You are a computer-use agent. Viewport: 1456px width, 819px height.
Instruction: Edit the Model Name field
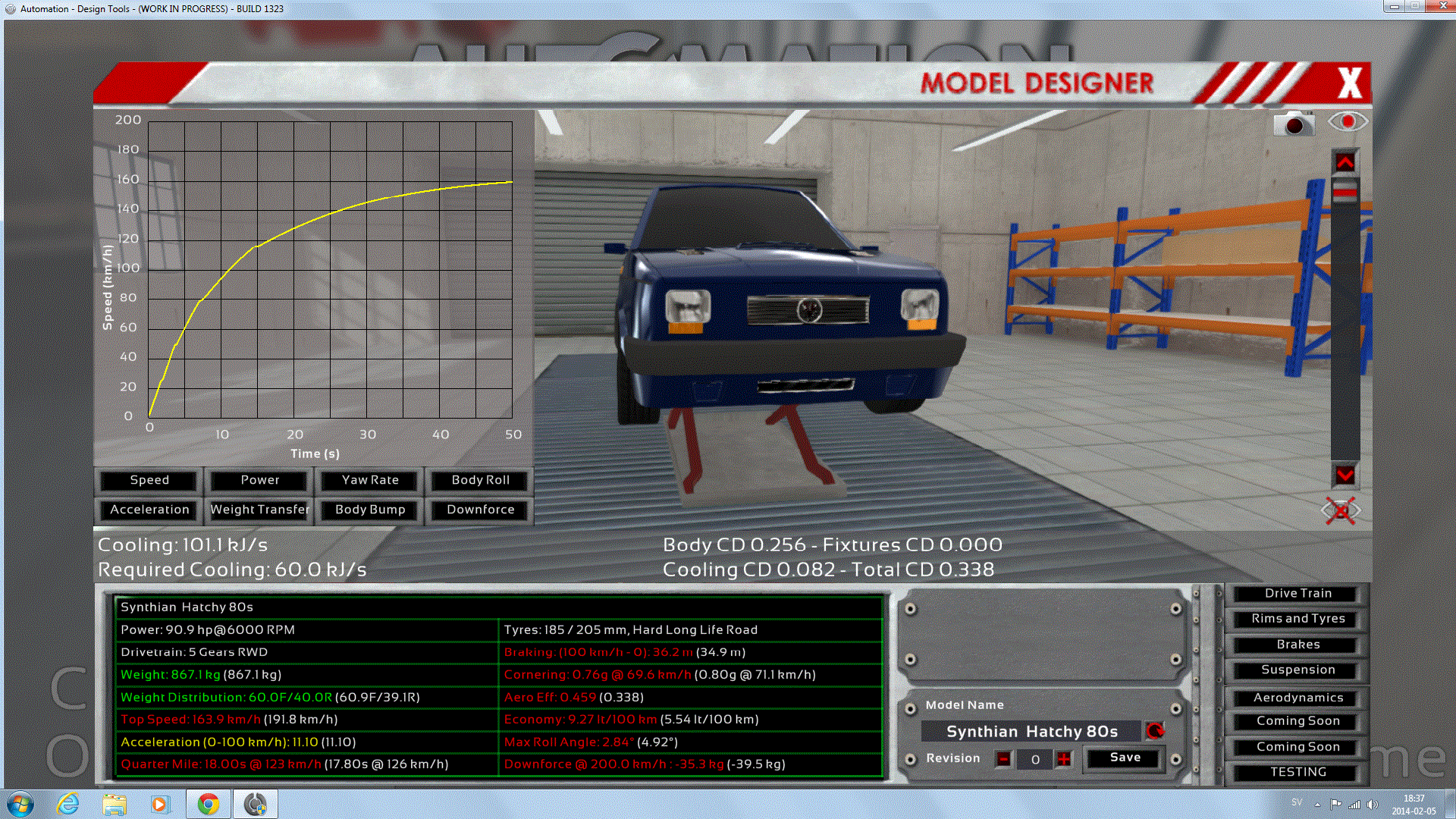point(1031,732)
